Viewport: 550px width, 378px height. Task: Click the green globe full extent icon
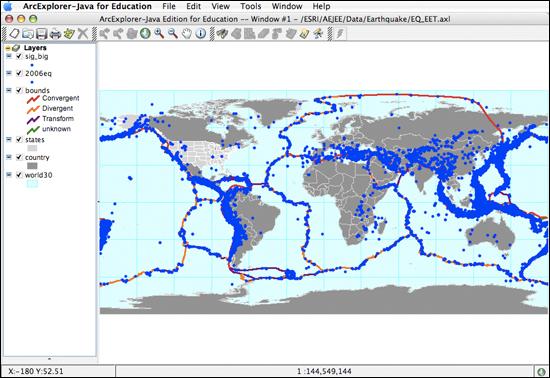coord(145,34)
